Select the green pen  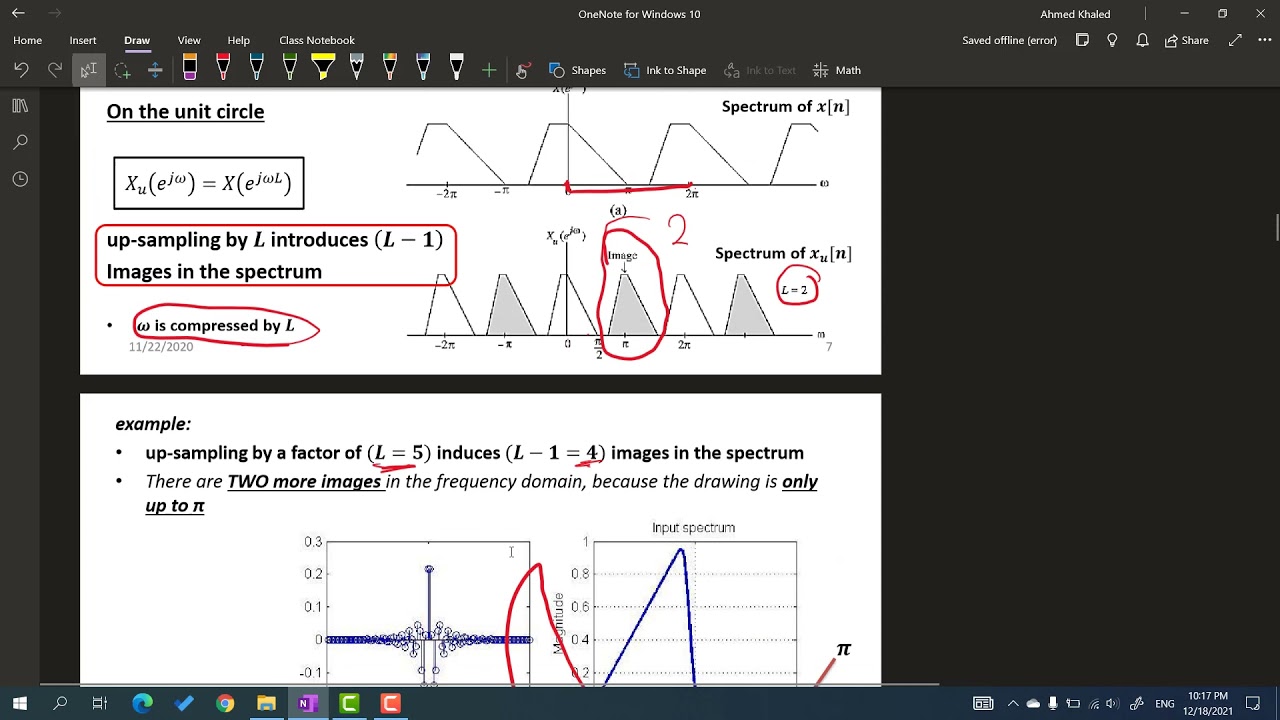[x=290, y=68]
